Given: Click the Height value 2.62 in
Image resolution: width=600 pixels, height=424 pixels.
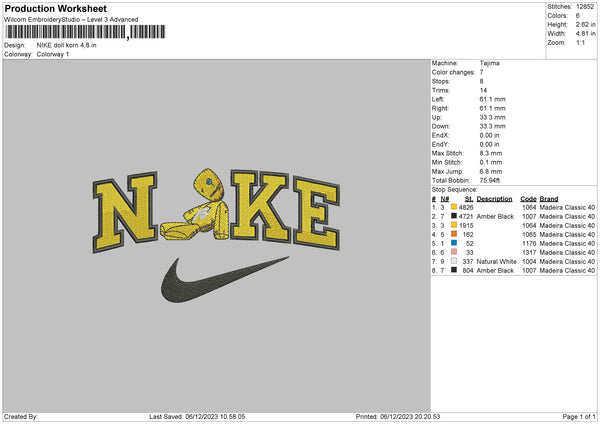Looking at the screenshot, I should click(x=585, y=24).
